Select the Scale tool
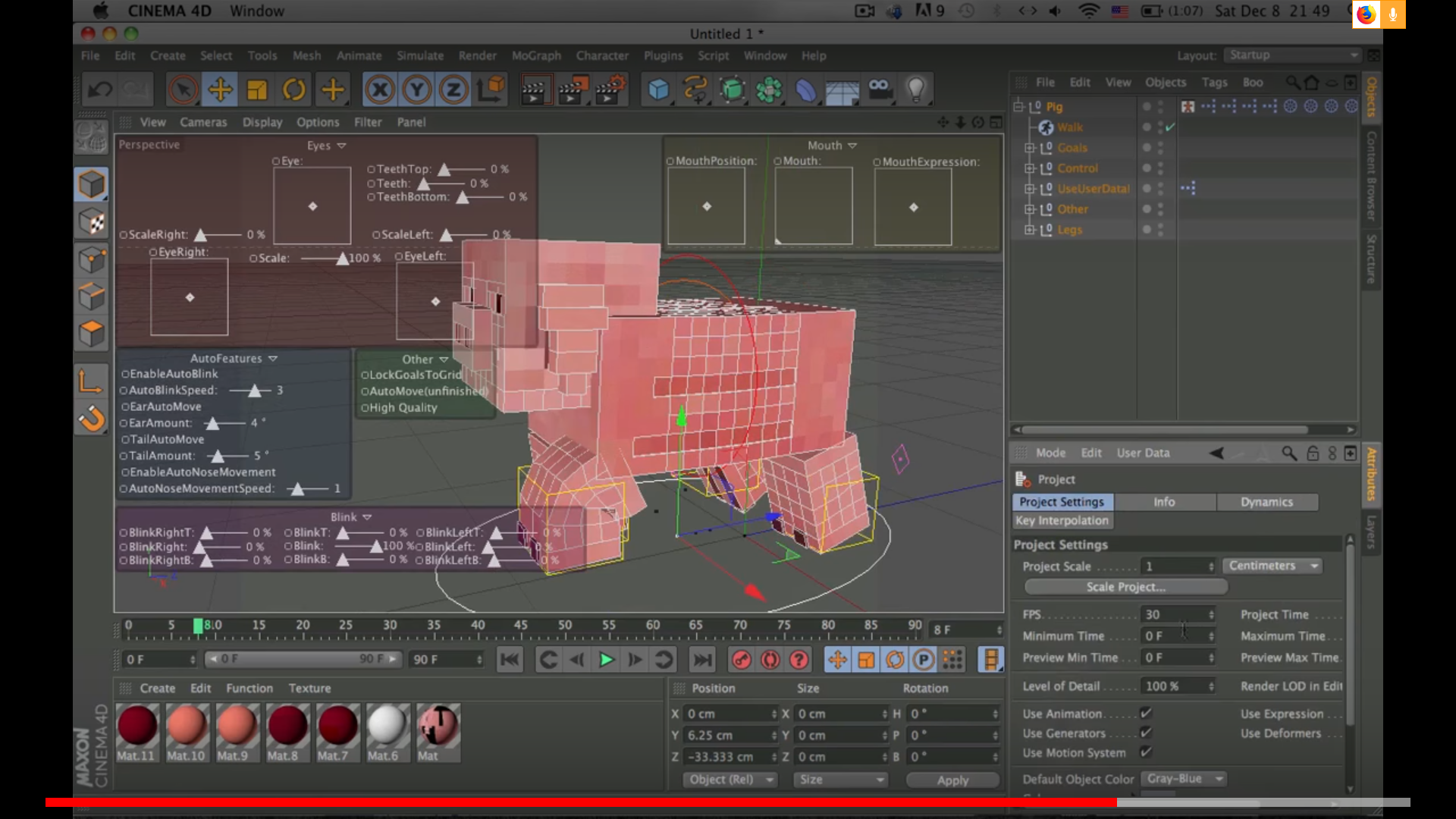This screenshot has width=1456, height=819. click(x=257, y=89)
